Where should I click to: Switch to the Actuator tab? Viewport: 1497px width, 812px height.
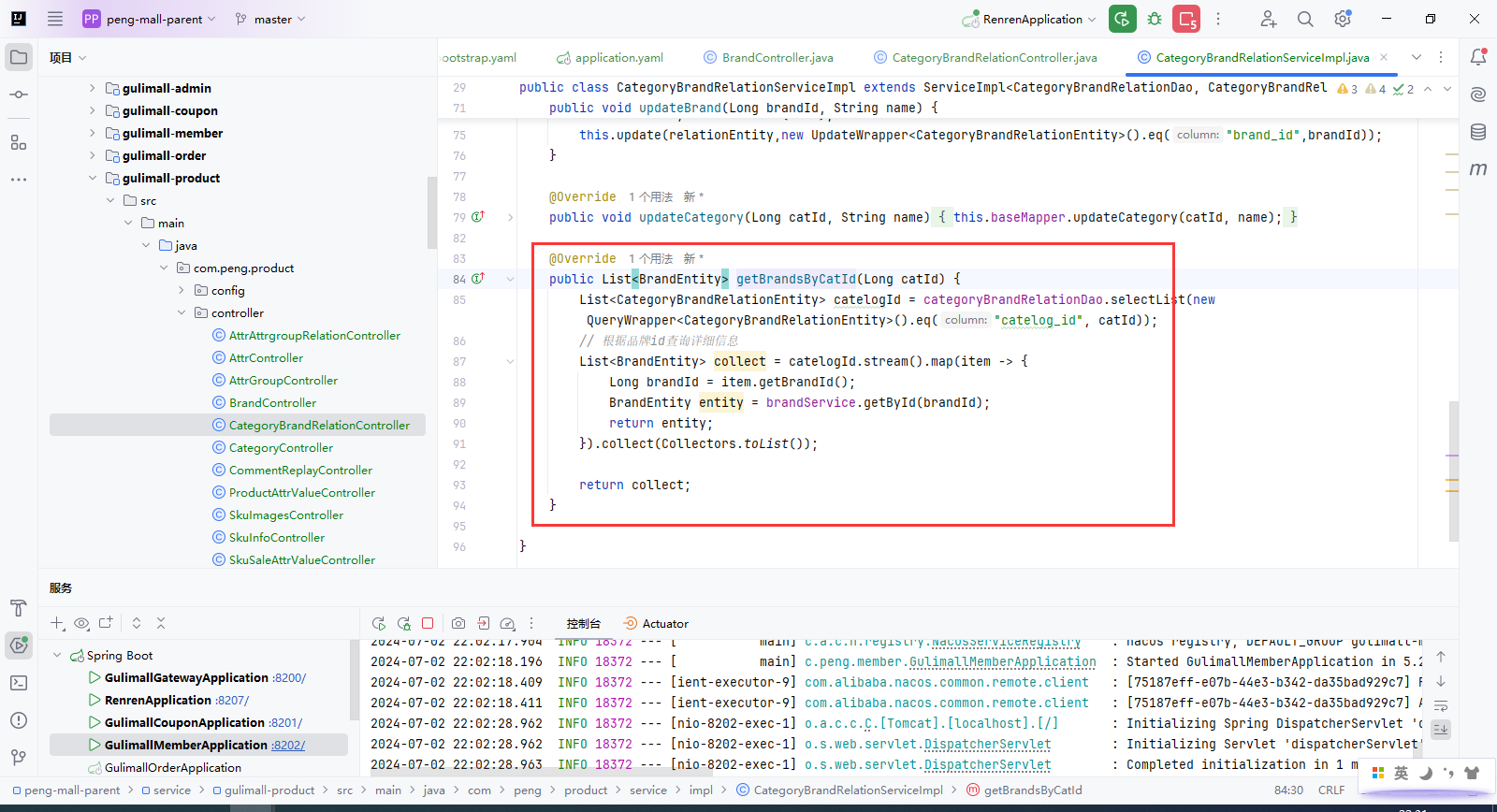(656, 623)
